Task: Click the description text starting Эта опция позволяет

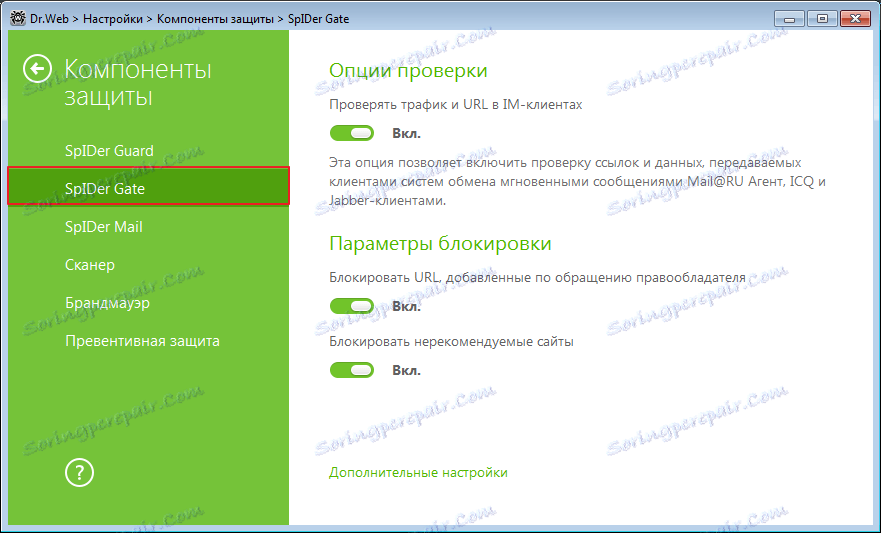Action: tap(577, 181)
